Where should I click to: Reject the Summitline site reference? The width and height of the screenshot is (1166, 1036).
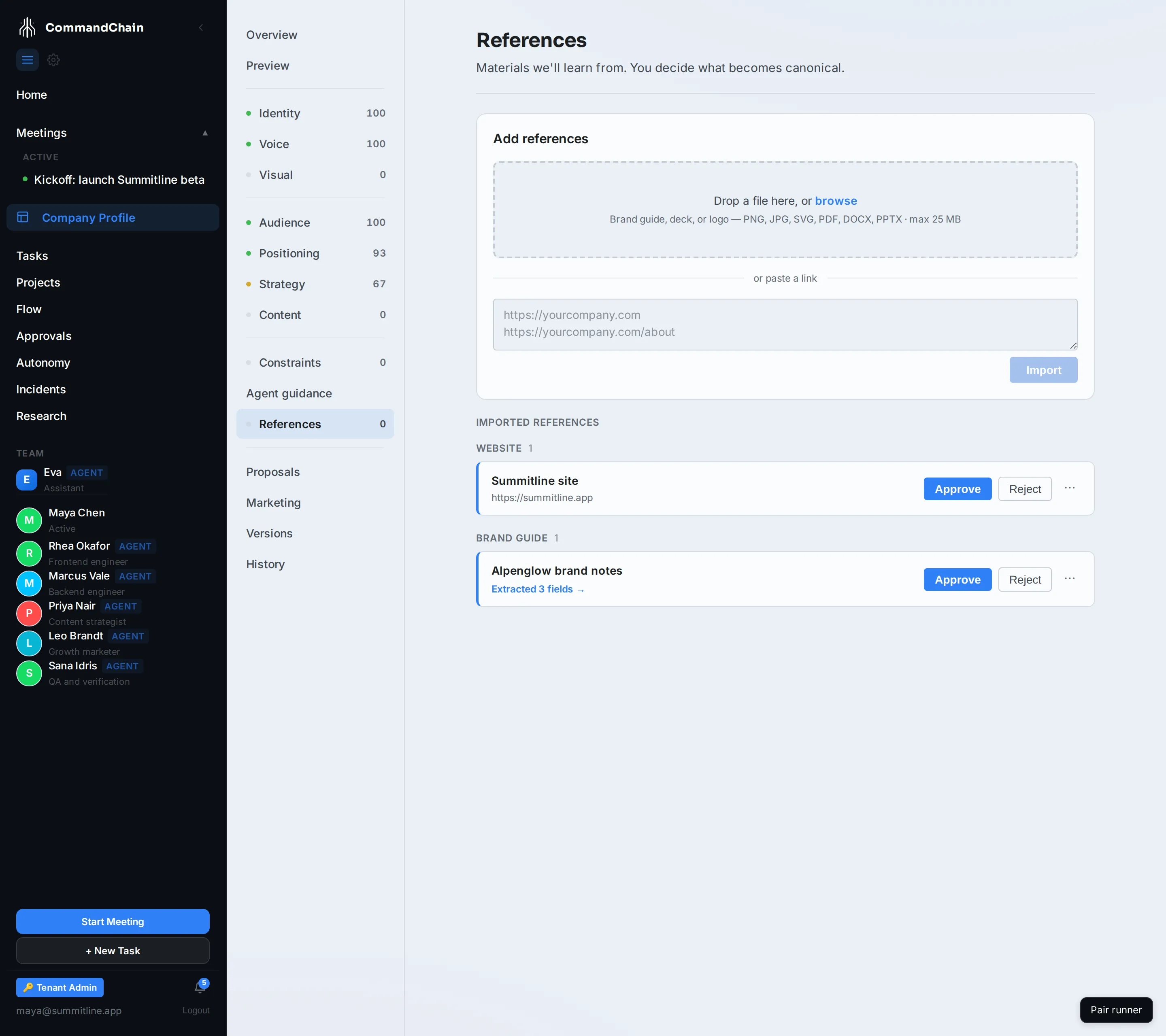[1025, 488]
